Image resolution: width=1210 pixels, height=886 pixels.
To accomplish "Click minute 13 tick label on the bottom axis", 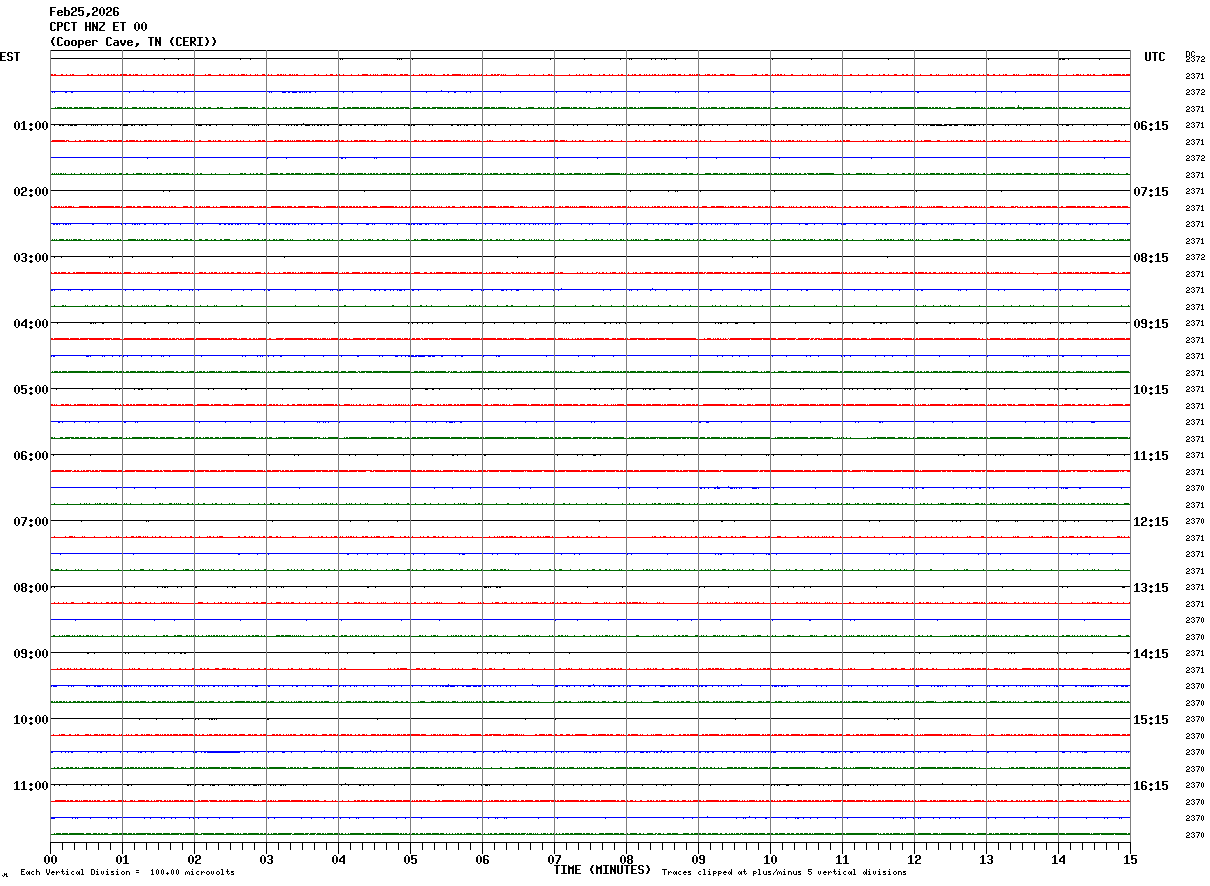I will click(x=986, y=859).
